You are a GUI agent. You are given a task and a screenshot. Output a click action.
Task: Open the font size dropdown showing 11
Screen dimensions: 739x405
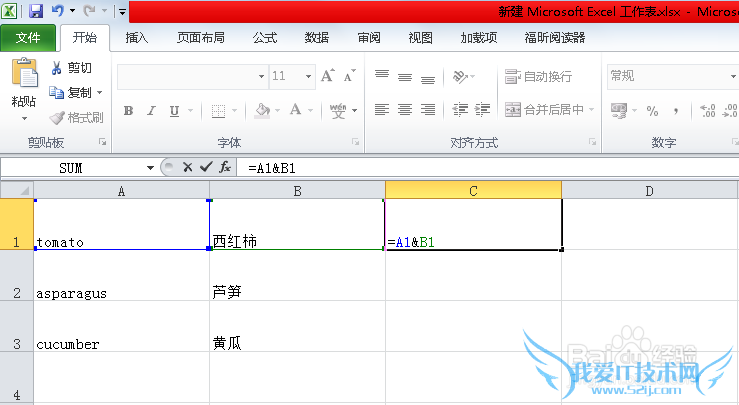[x=308, y=76]
